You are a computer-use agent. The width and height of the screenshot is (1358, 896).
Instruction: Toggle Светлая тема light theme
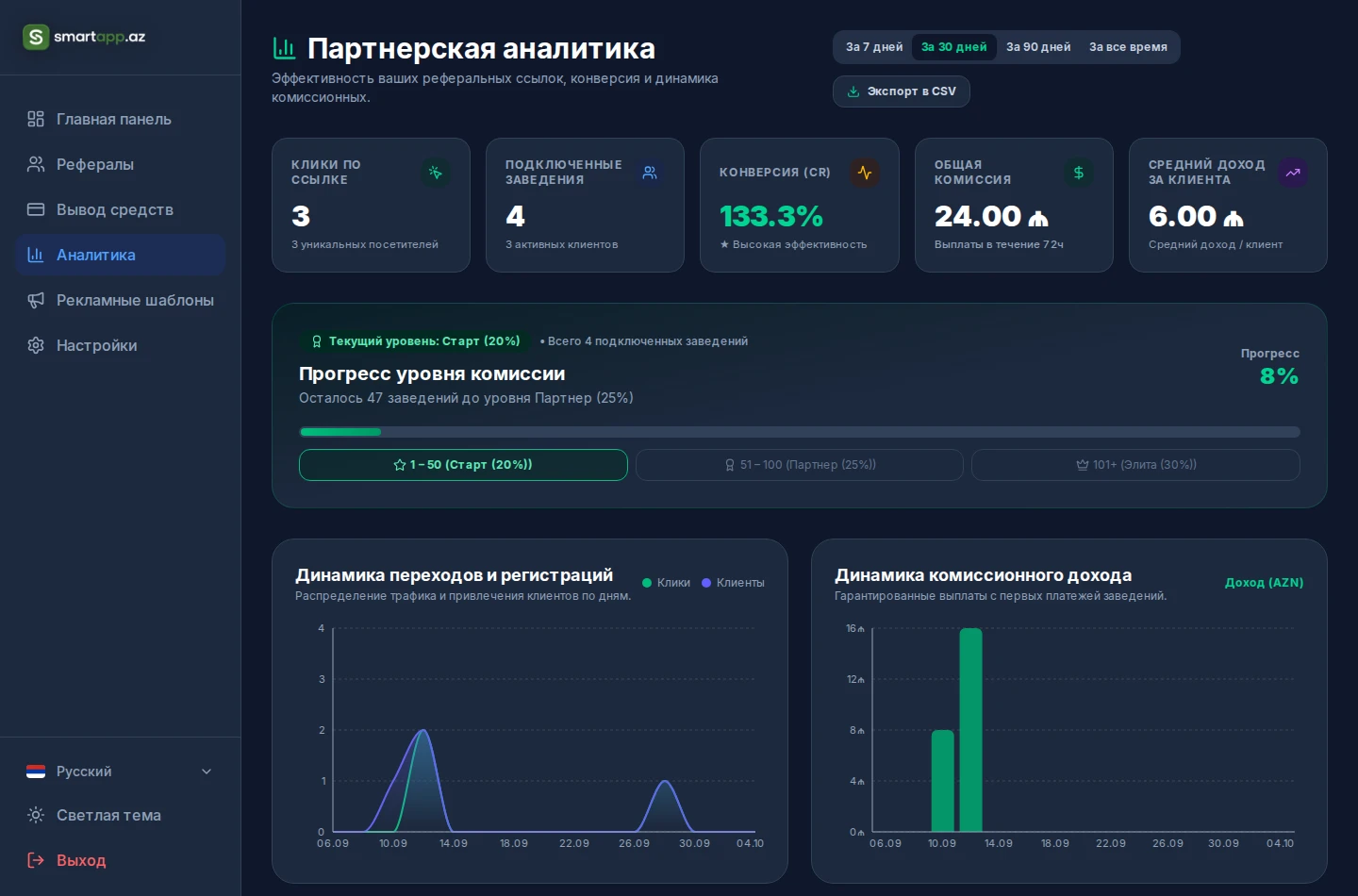(x=121, y=815)
